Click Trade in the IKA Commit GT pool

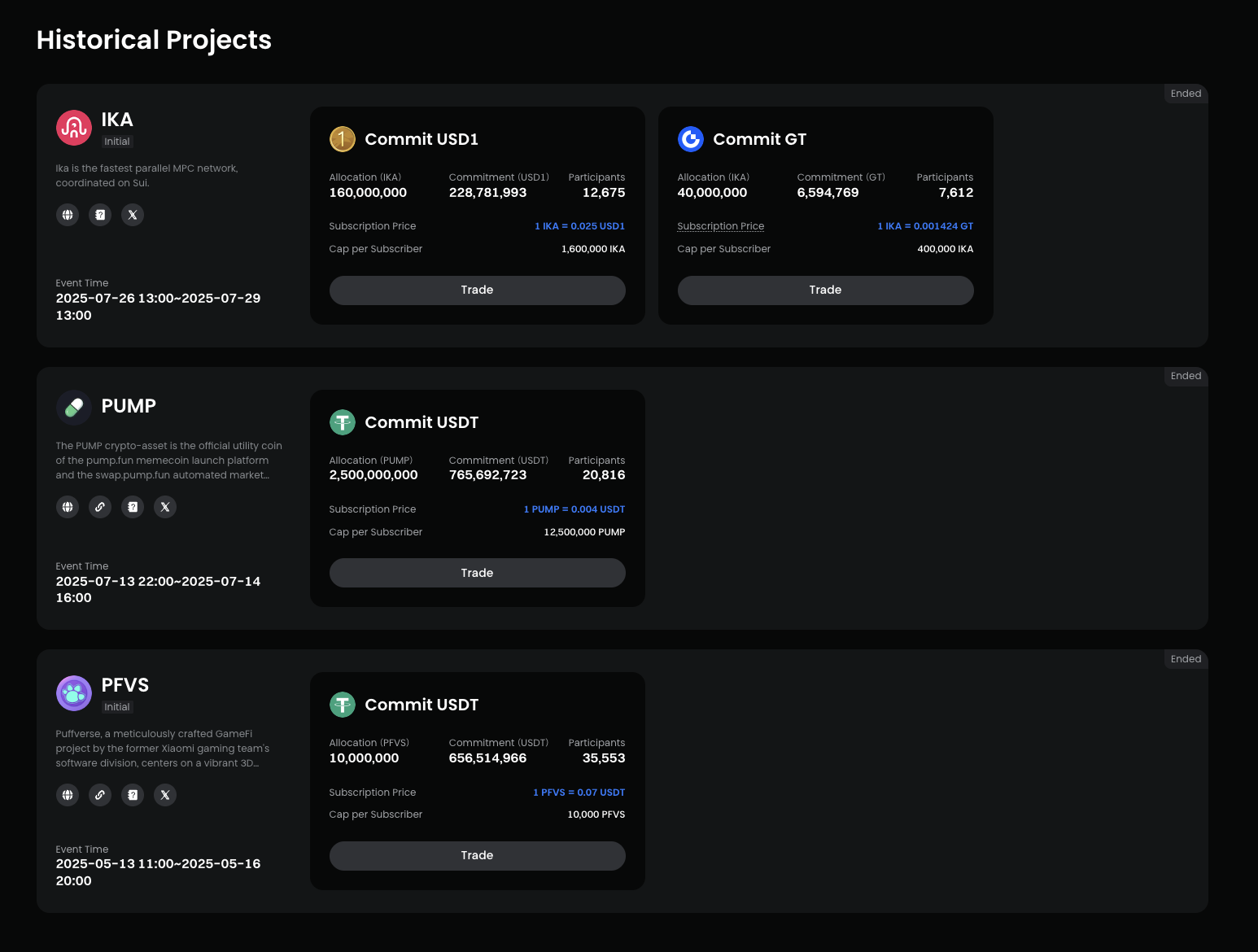pyautogui.click(x=826, y=290)
